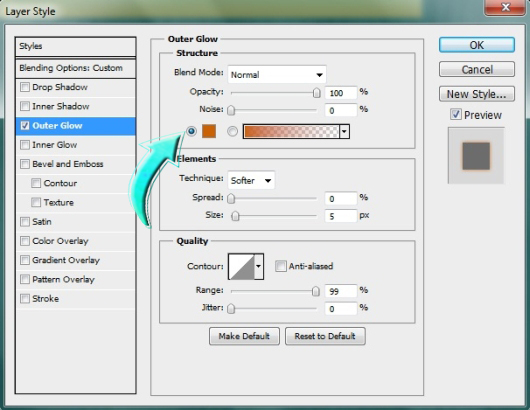Click the Opacity value field
The height and width of the screenshot is (410, 530).
pyautogui.click(x=341, y=93)
